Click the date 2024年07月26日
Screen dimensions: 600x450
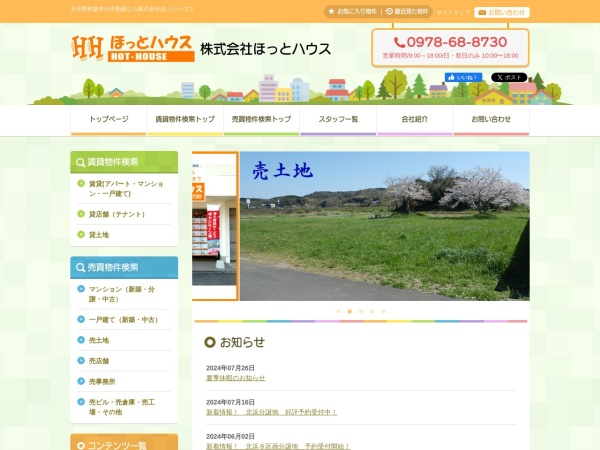pyautogui.click(x=230, y=368)
